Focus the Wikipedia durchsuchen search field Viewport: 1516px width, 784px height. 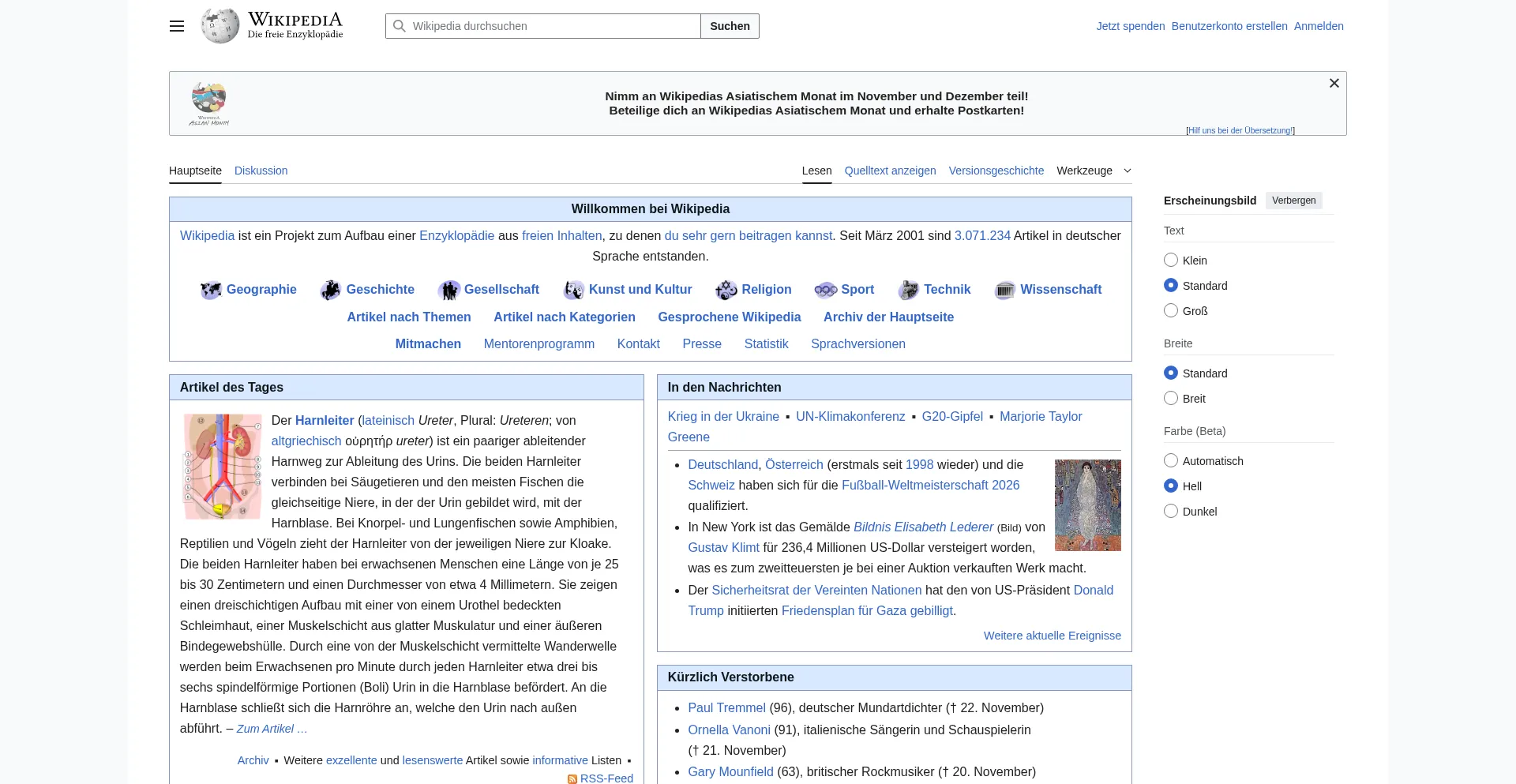tap(553, 26)
